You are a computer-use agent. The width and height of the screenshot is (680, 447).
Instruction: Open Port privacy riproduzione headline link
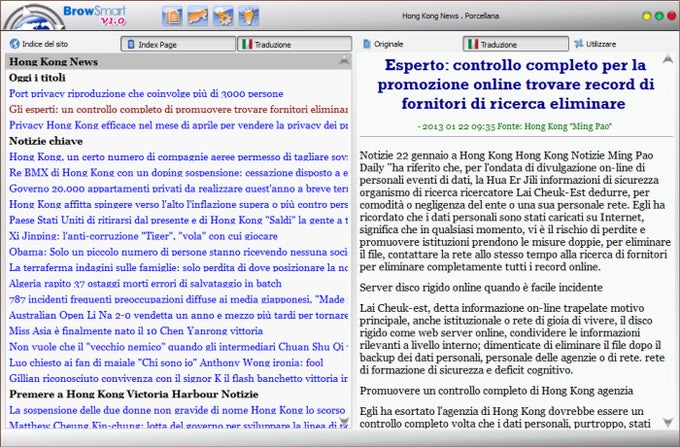tap(146, 93)
